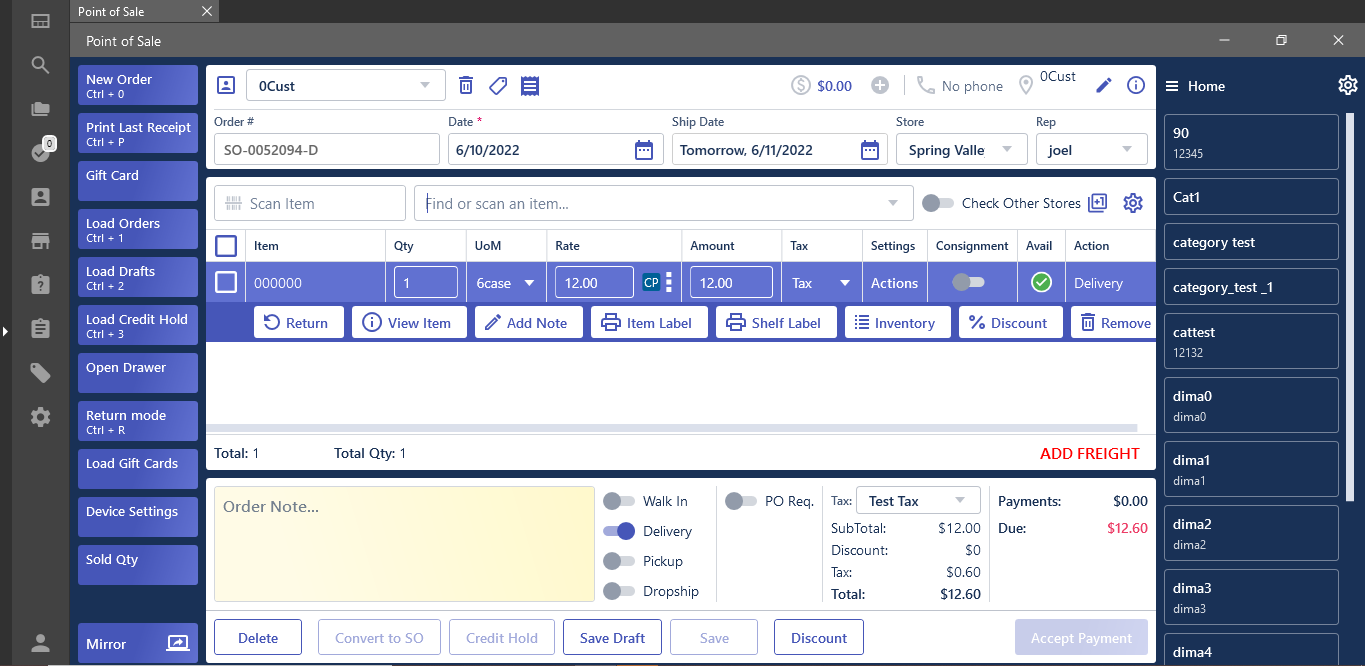Click the Scan Item input field
Screen dimensions: 1365x666
310,203
